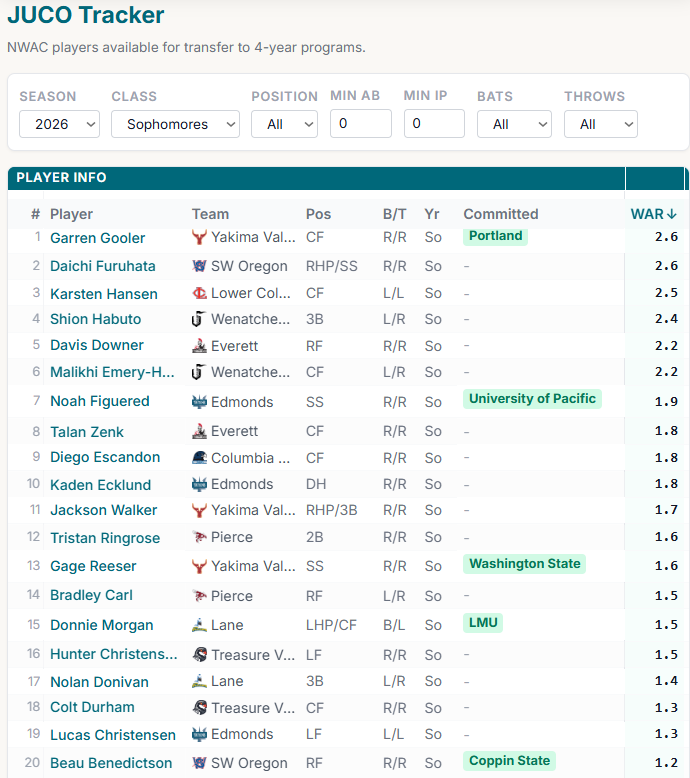The width and height of the screenshot is (690, 778).
Task: Open Tristan Ringrose player profile
Action: point(105,538)
